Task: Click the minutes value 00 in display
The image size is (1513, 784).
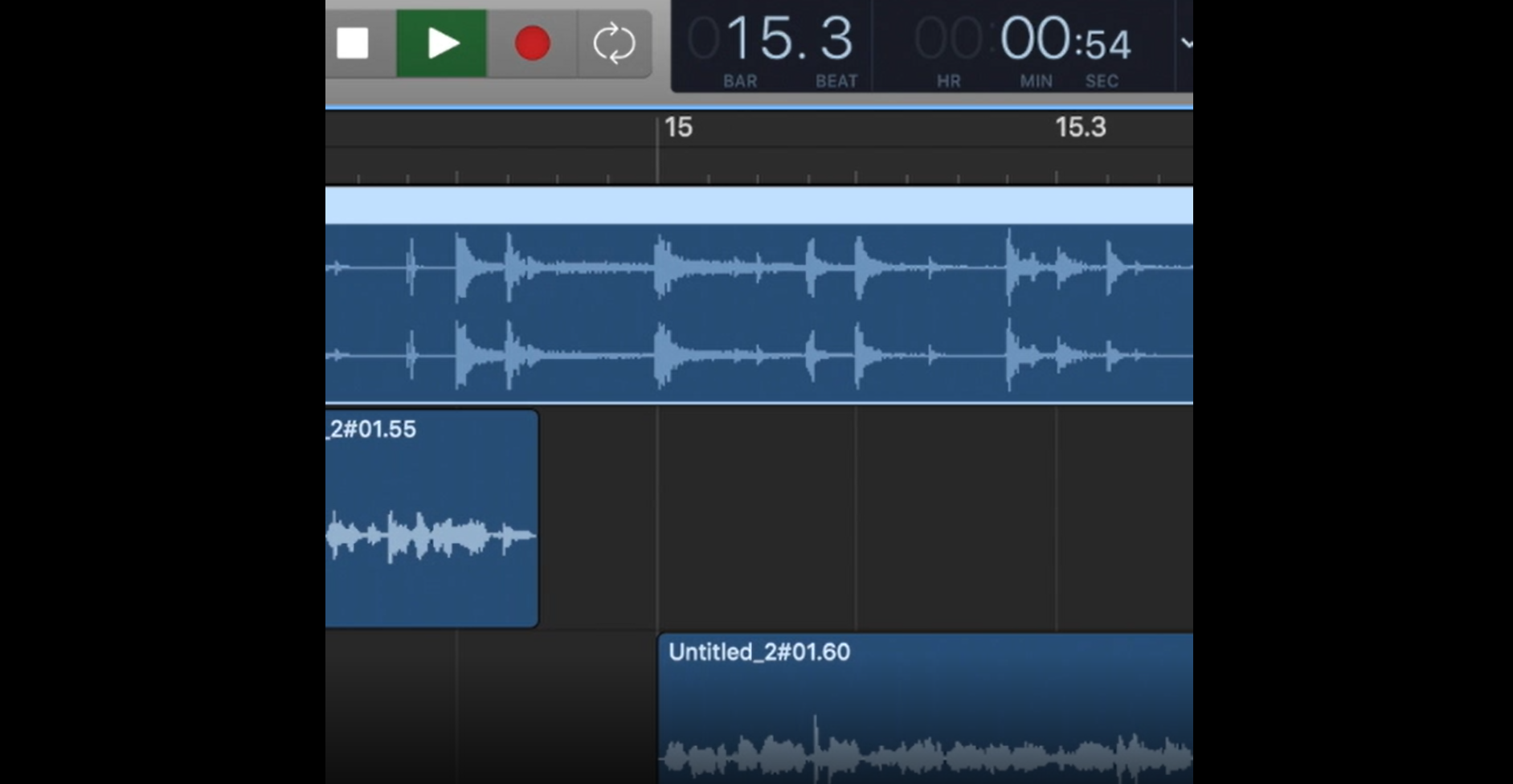Action: pos(1035,39)
